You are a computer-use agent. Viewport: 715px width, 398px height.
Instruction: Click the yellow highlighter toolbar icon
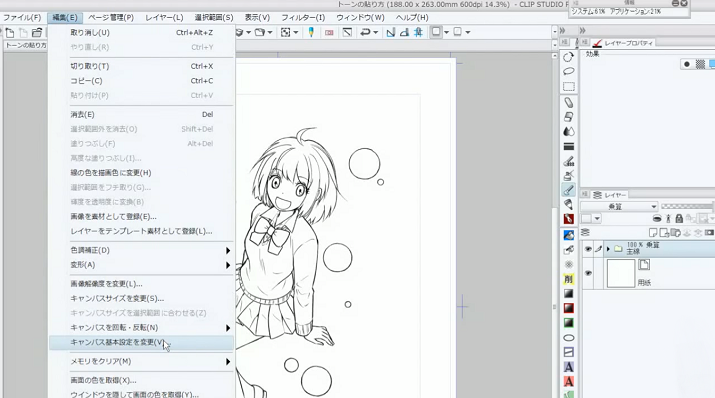click(x=311, y=32)
